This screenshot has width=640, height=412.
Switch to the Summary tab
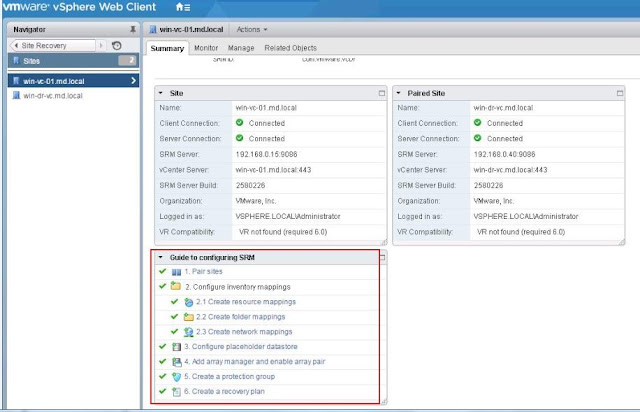pos(167,48)
